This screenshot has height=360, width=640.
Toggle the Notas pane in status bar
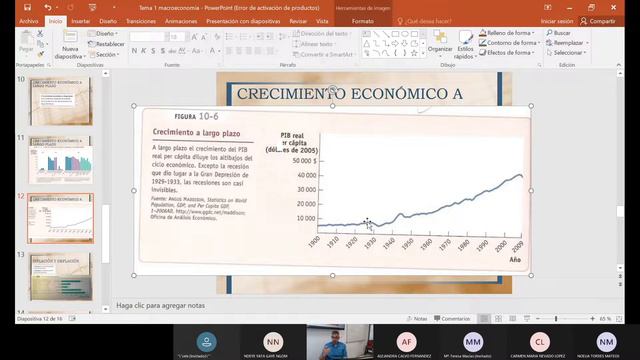pos(417,318)
